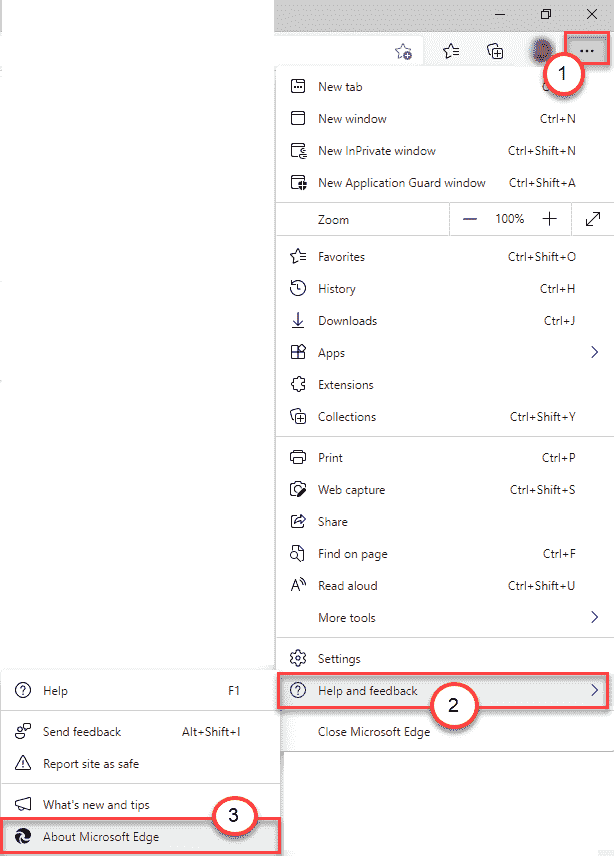Click the zoom out minus button
Image resolution: width=614 pixels, height=856 pixels.
[470, 219]
